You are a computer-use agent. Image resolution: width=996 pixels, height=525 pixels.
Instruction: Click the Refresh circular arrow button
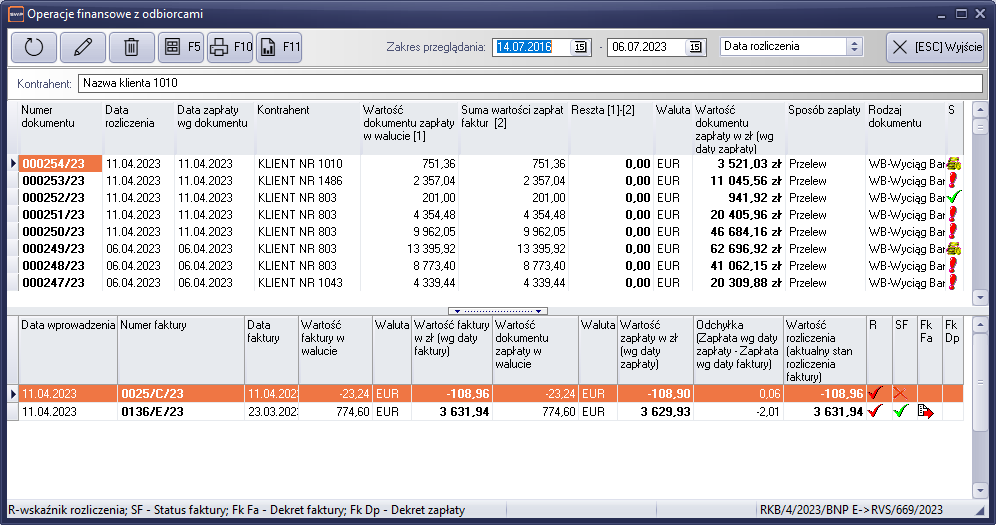[x=33, y=47]
